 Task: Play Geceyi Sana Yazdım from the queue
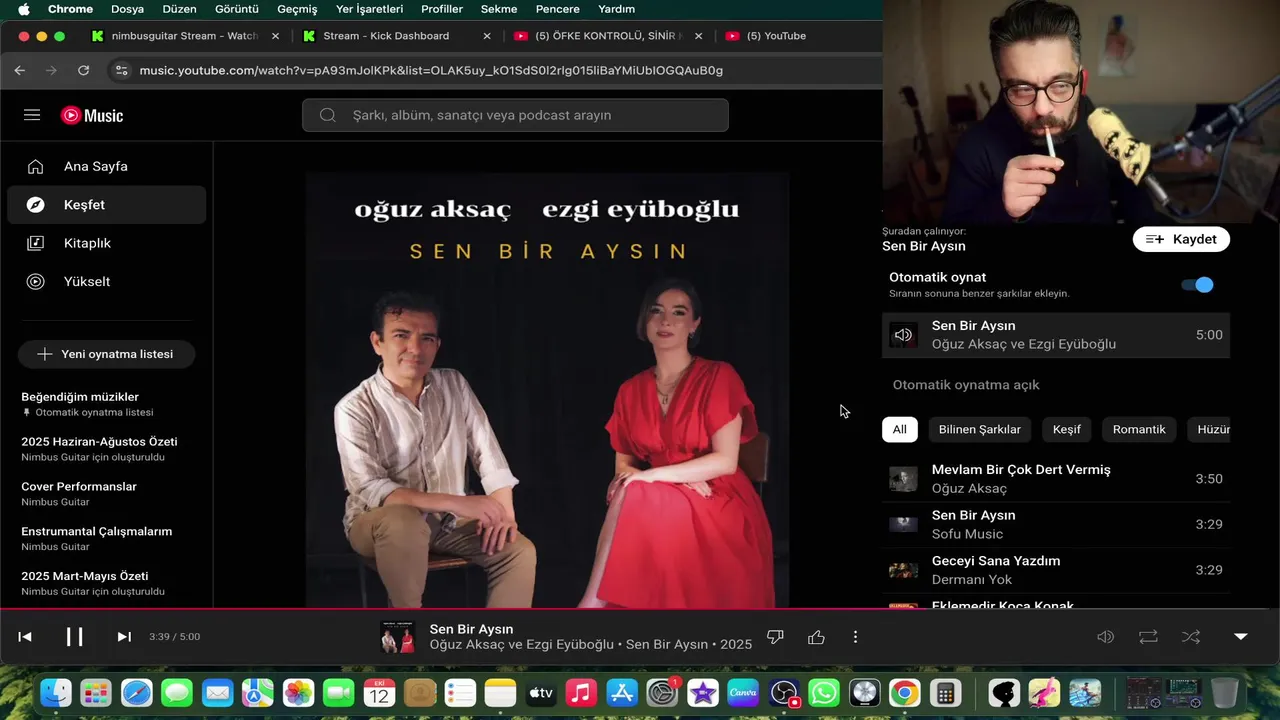click(1056, 570)
